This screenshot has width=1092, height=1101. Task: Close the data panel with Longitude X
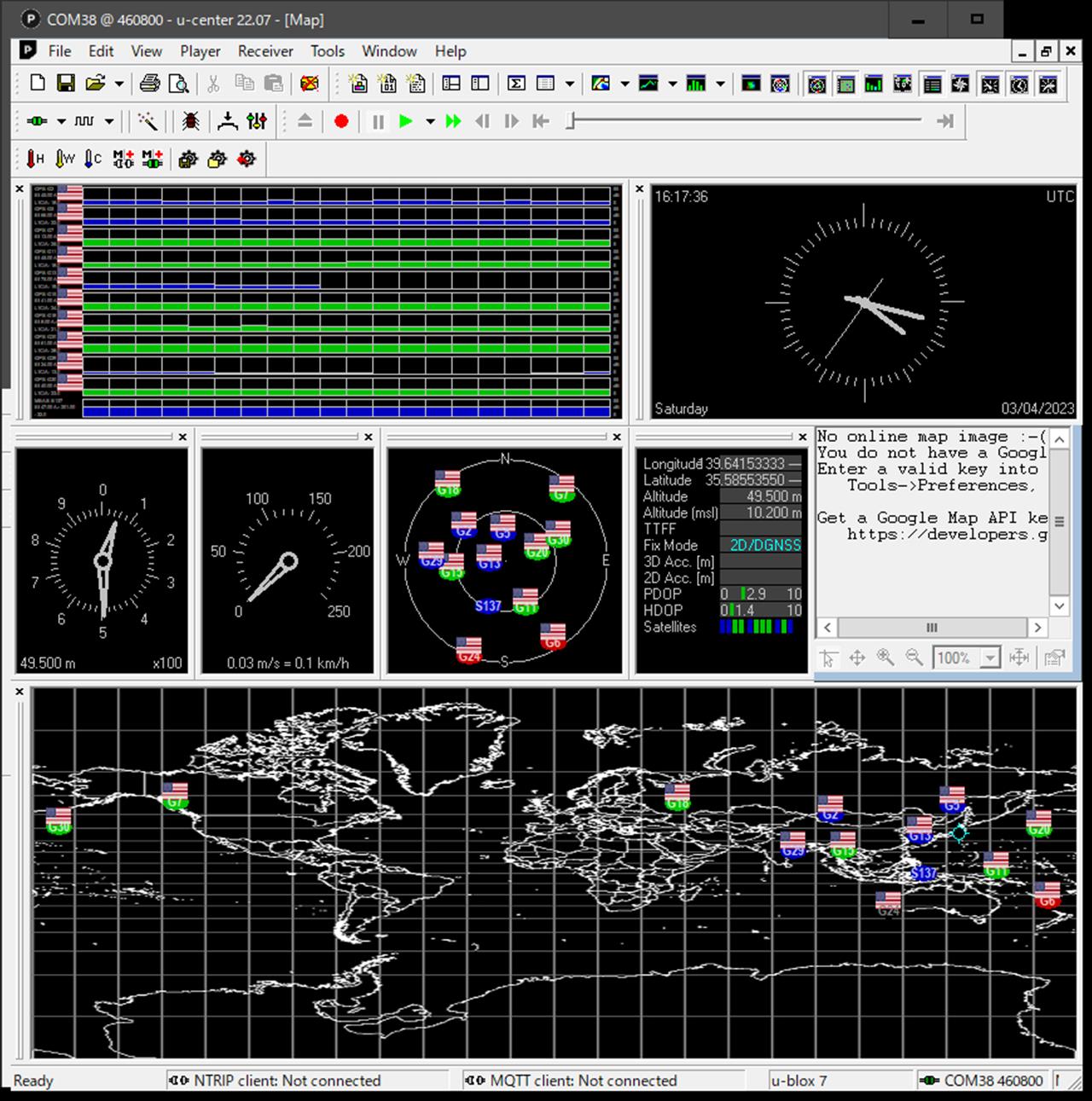[x=802, y=437]
